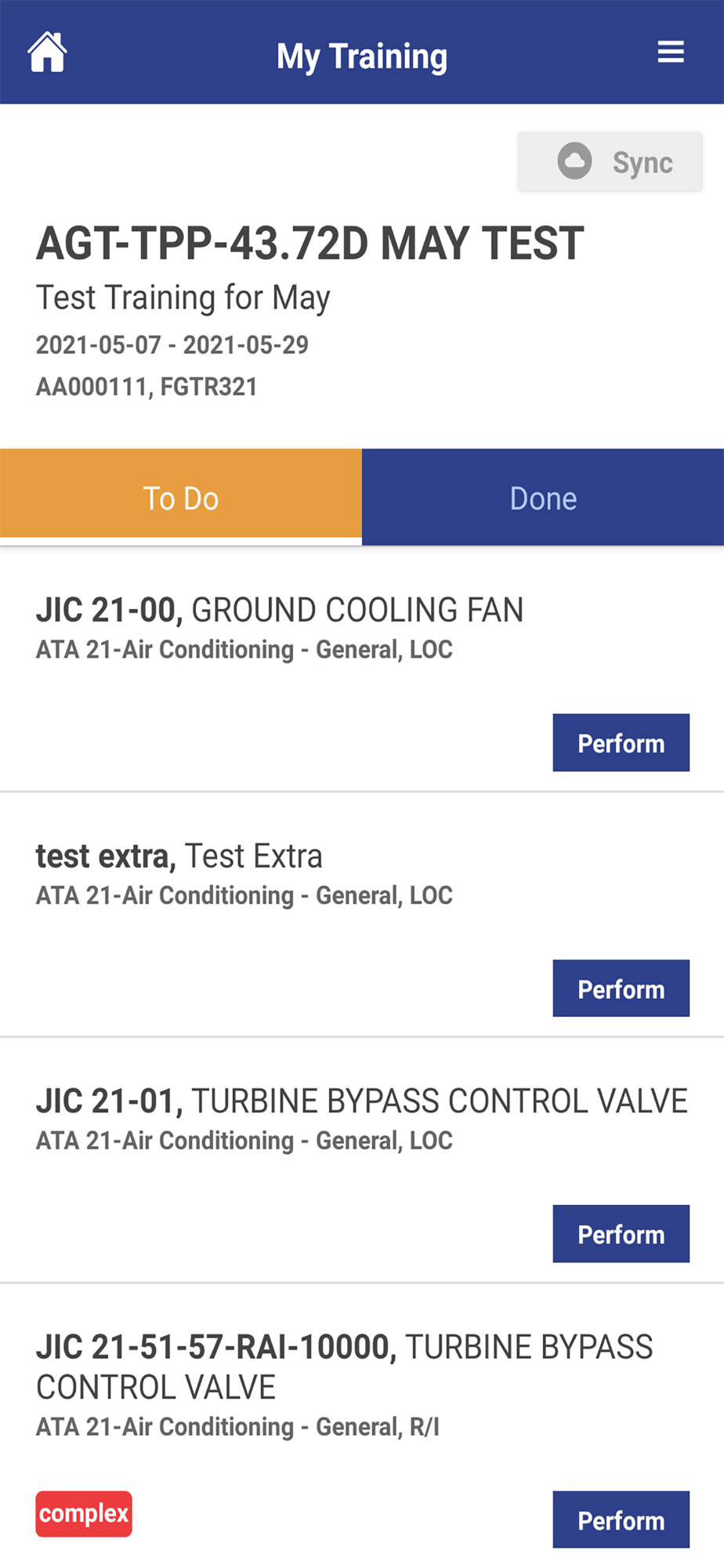Click the My Training header title
This screenshot has height=1568, width=724.
tap(362, 56)
